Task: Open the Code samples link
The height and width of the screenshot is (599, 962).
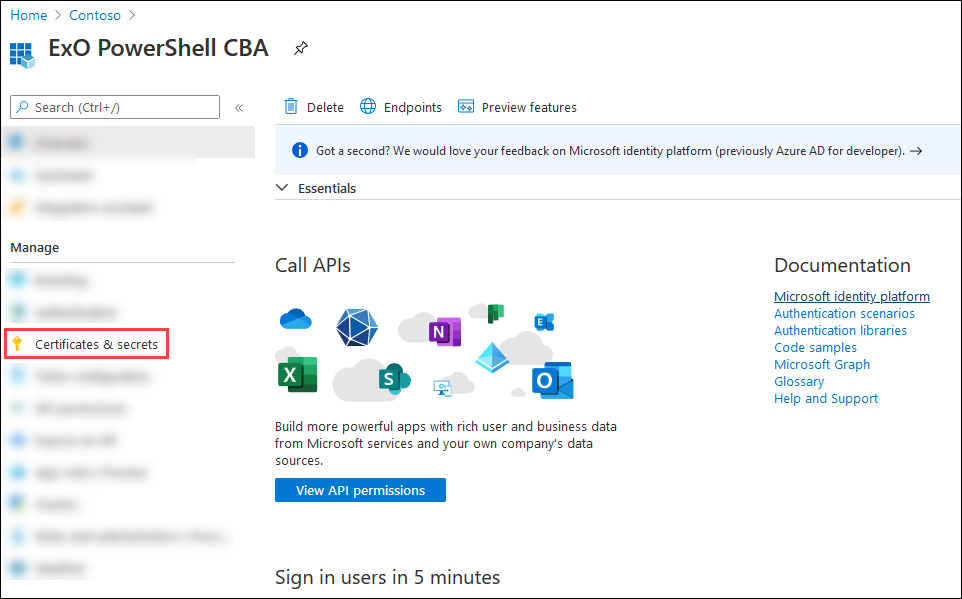Action: tap(815, 347)
